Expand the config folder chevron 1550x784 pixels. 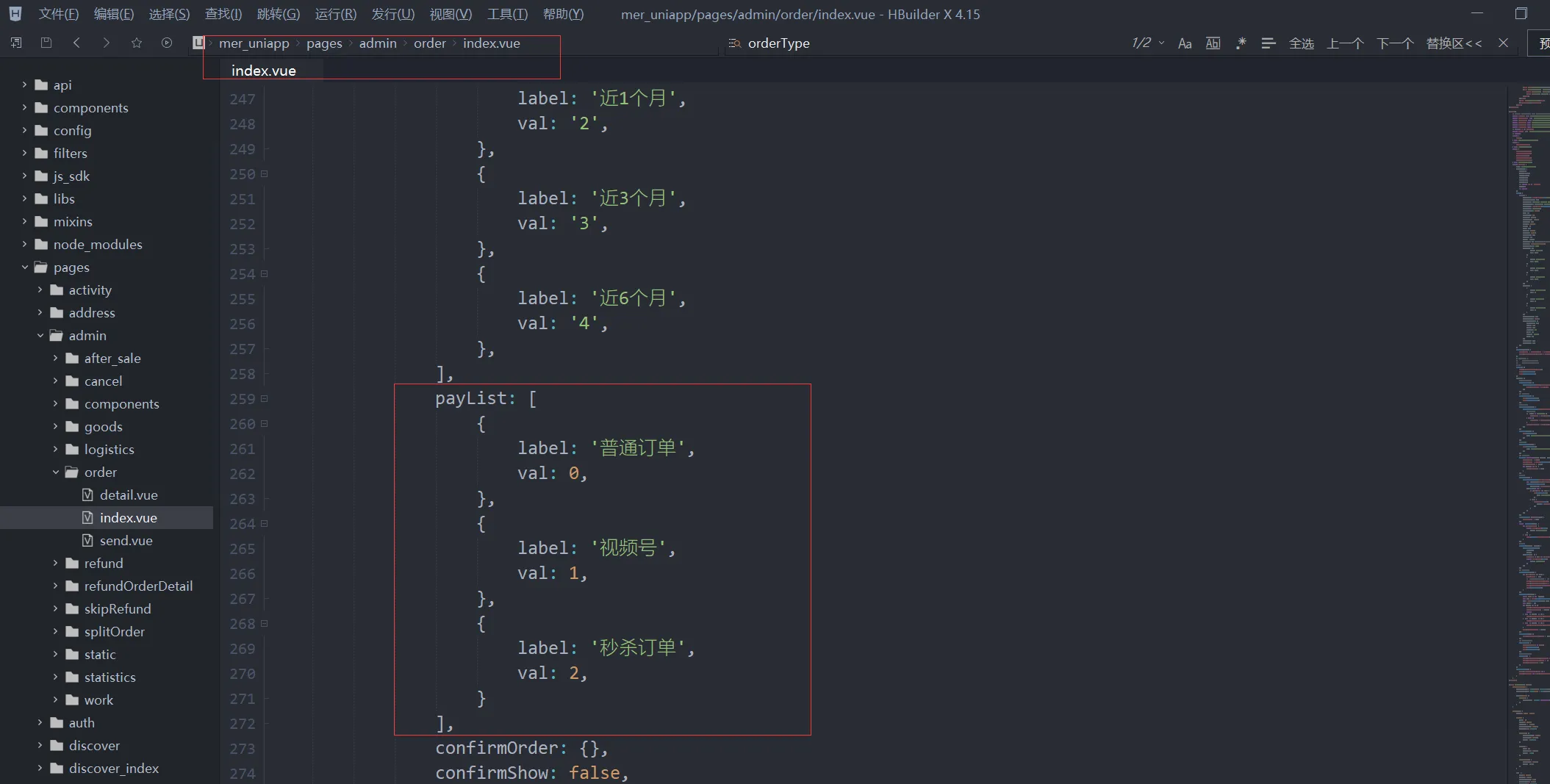[24, 130]
